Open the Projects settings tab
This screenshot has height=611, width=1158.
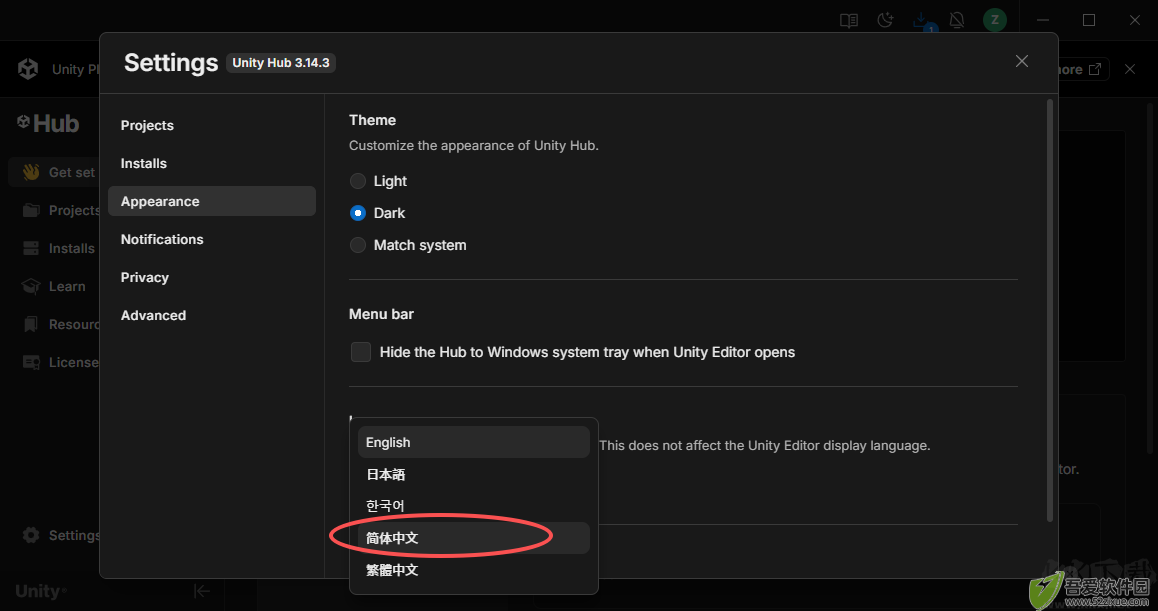212,125
